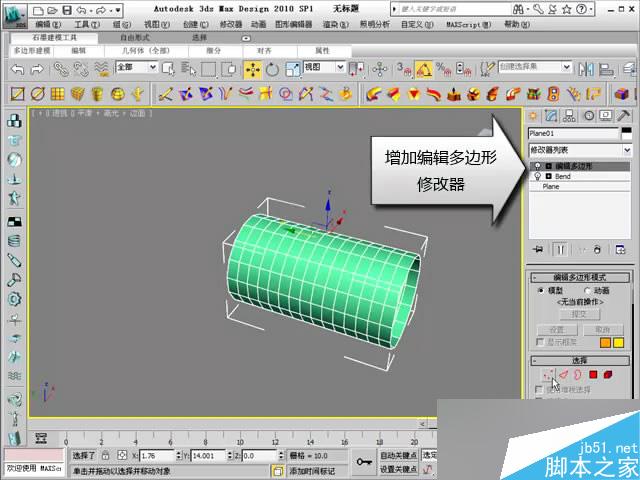
Task: Click the Edit Named Selection Sets icon
Action: [x=487, y=69]
